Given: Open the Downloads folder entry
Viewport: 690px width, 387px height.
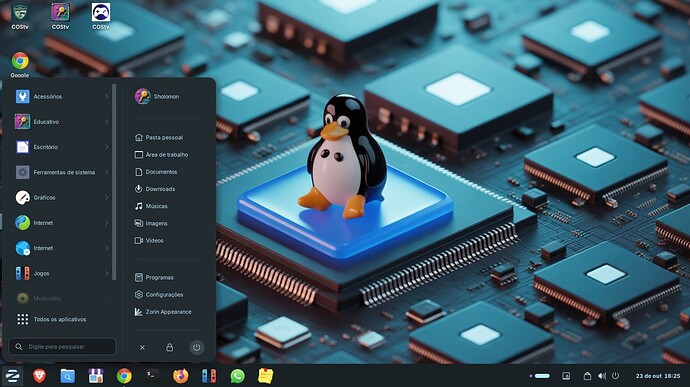Looking at the screenshot, I should pos(155,189).
